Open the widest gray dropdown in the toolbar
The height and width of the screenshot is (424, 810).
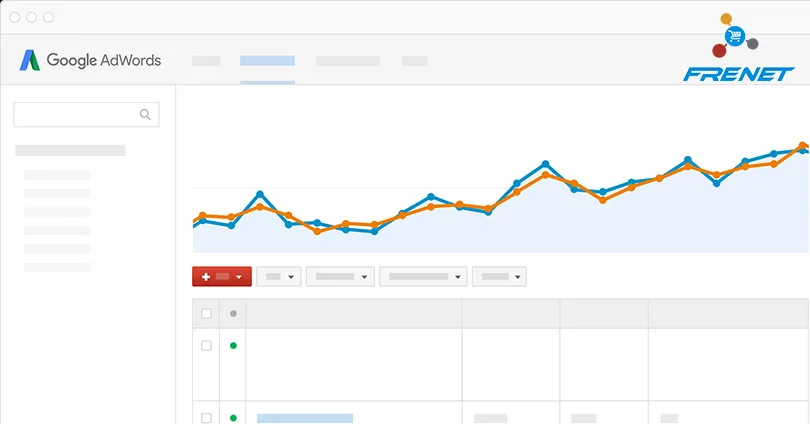(x=423, y=276)
